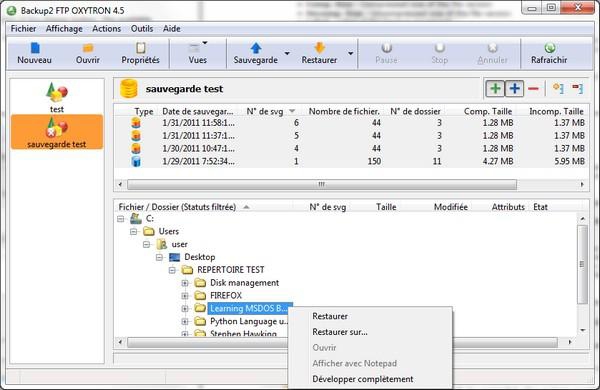600x390 pixels.
Task: Open the Outils menu
Action: click(142, 29)
